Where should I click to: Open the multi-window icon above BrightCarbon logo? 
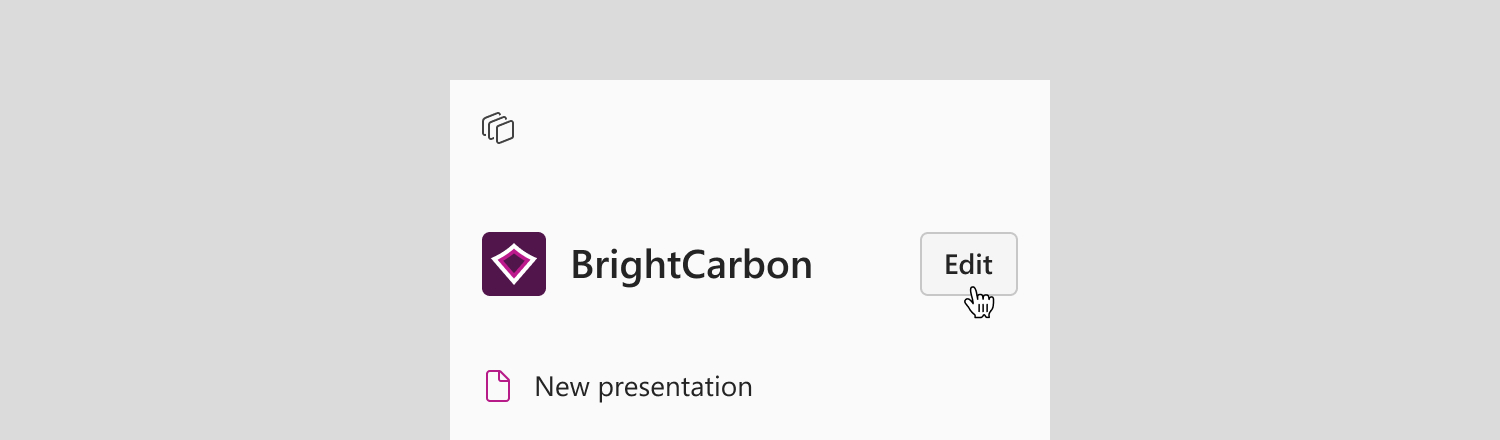pos(498,128)
